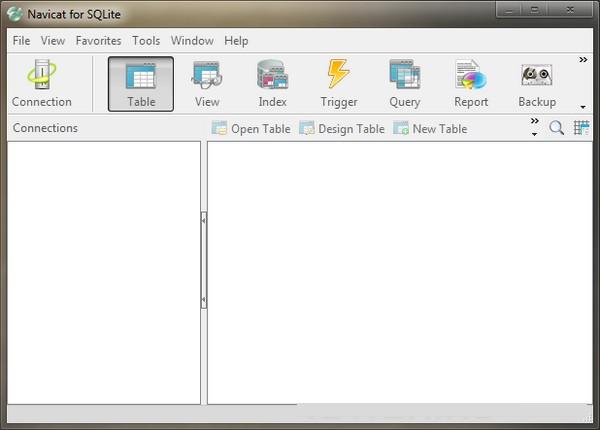Select the Table toolbar icon
The width and height of the screenshot is (600, 430).
tap(141, 83)
